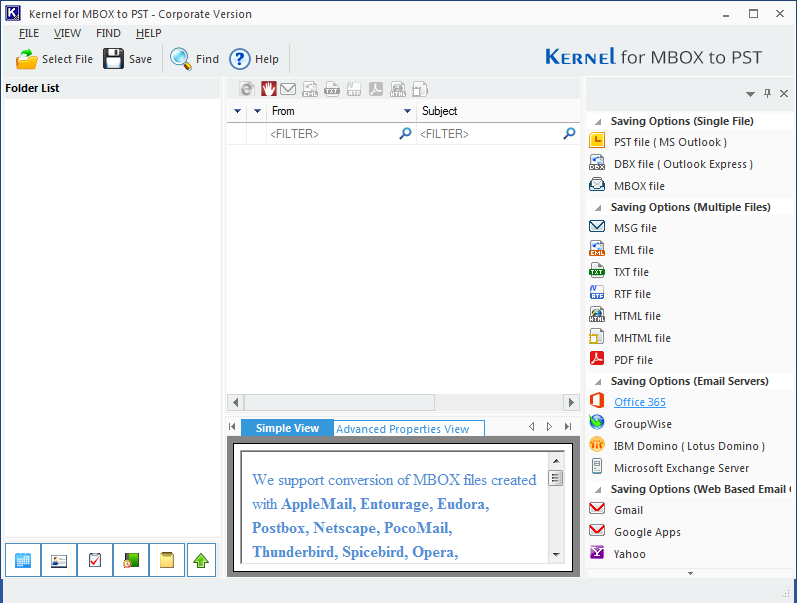797x603 pixels.
Task: Click the Save floppy disk button
Action: (128, 59)
